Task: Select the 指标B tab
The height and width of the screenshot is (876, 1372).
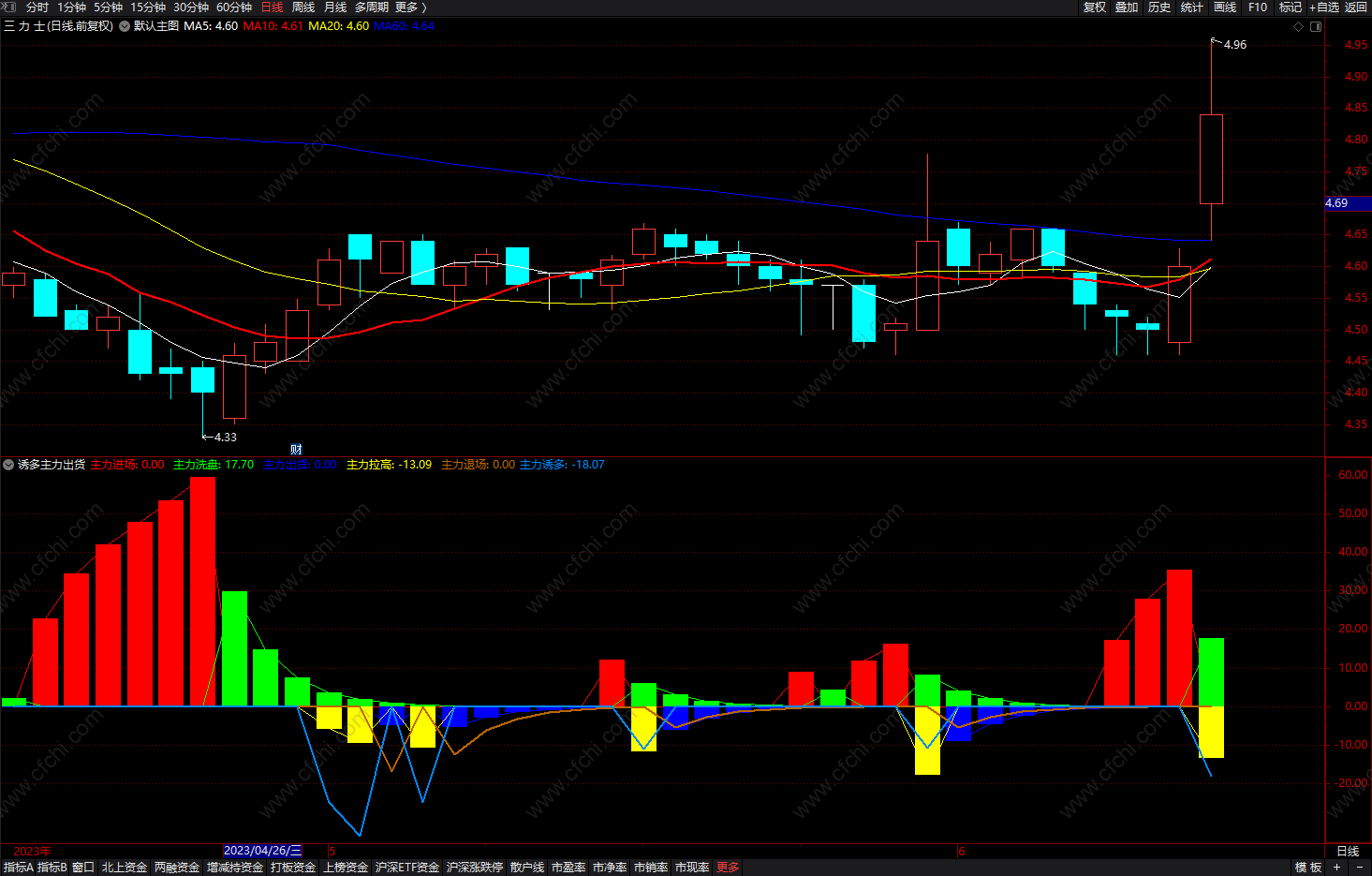Action: [52, 868]
